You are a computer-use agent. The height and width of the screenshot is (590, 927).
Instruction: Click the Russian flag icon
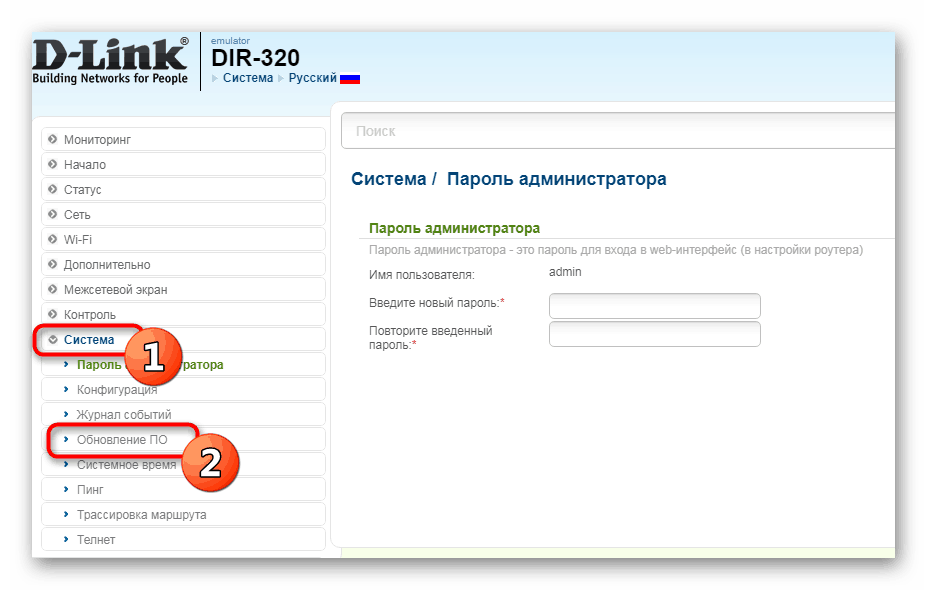[x=350, y=79]
